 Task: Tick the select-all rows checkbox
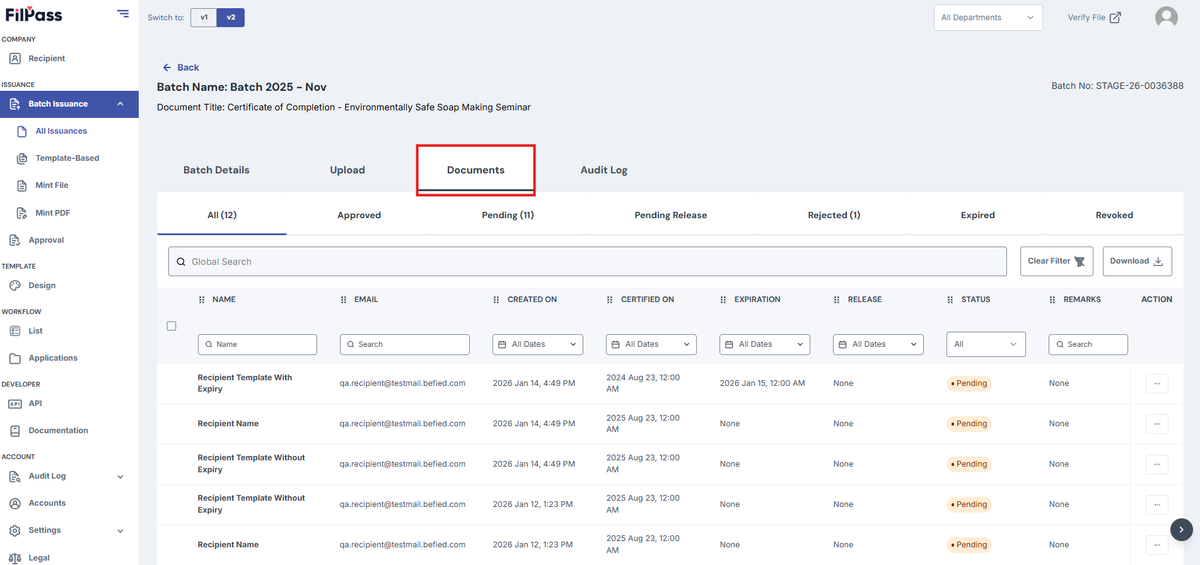(171, 326)
